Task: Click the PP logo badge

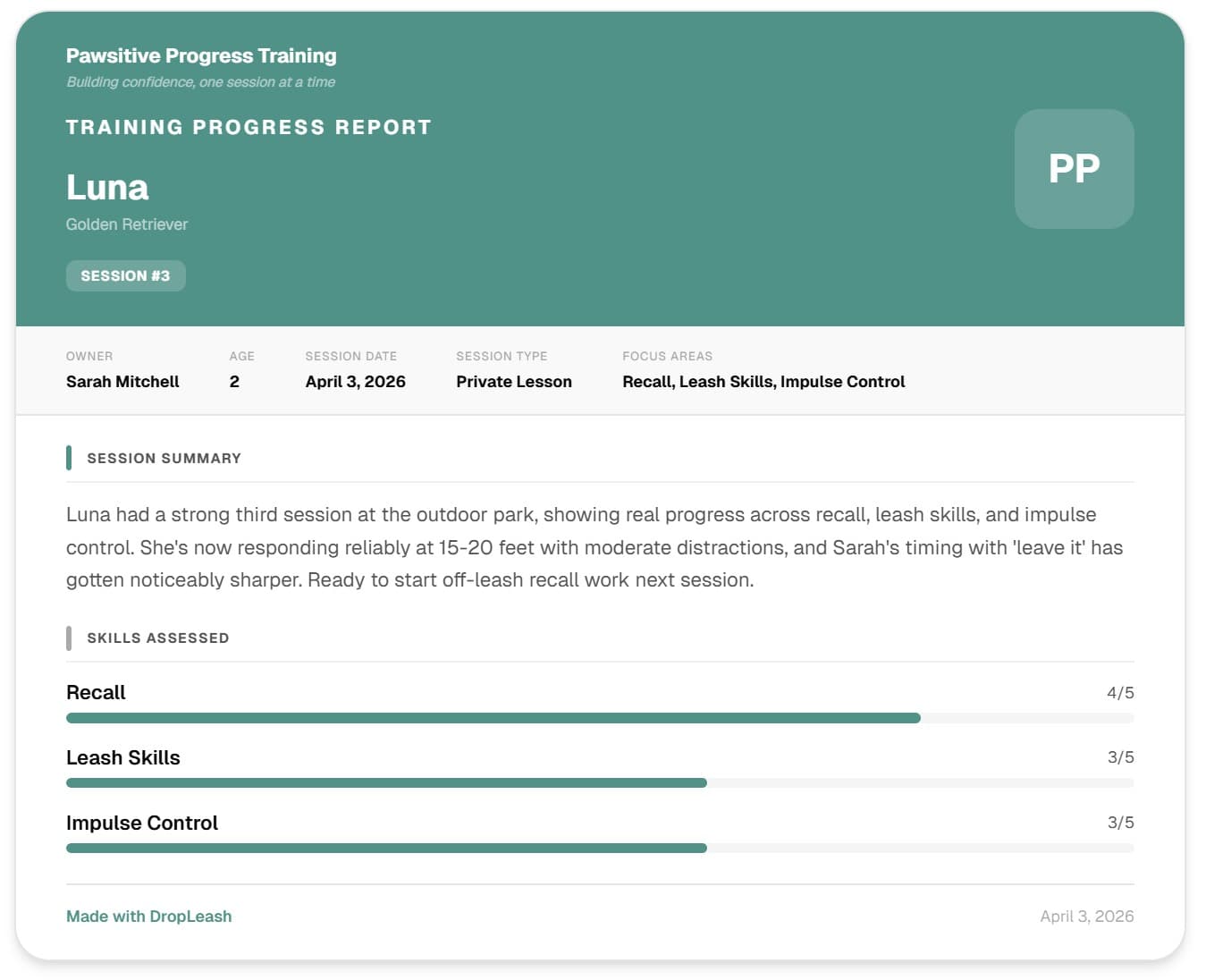Action: [x=1074, y=169]
